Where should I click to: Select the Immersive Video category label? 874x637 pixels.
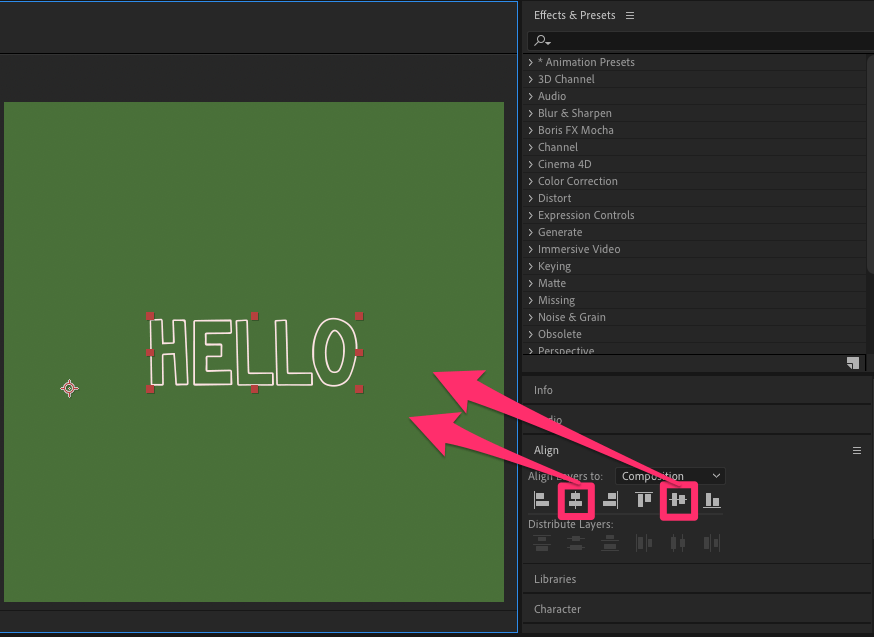coord(579,249)
